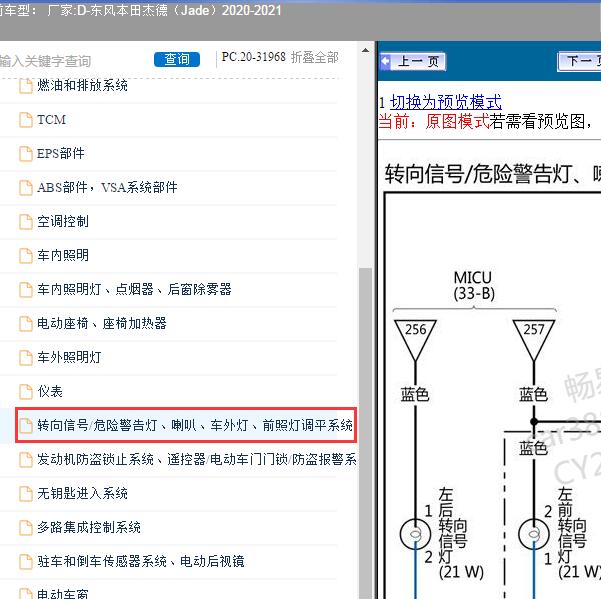Click document icon beside 仪表
This screenshot has width=601, height=599.
pyautogui.click(x=26, y=392)
